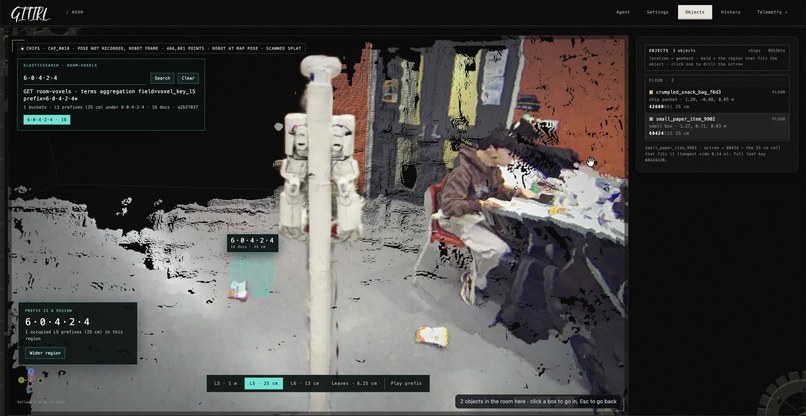Click the '60424' geohash text
This screenshot has height=416, width=806.
(x=656, y=133)
